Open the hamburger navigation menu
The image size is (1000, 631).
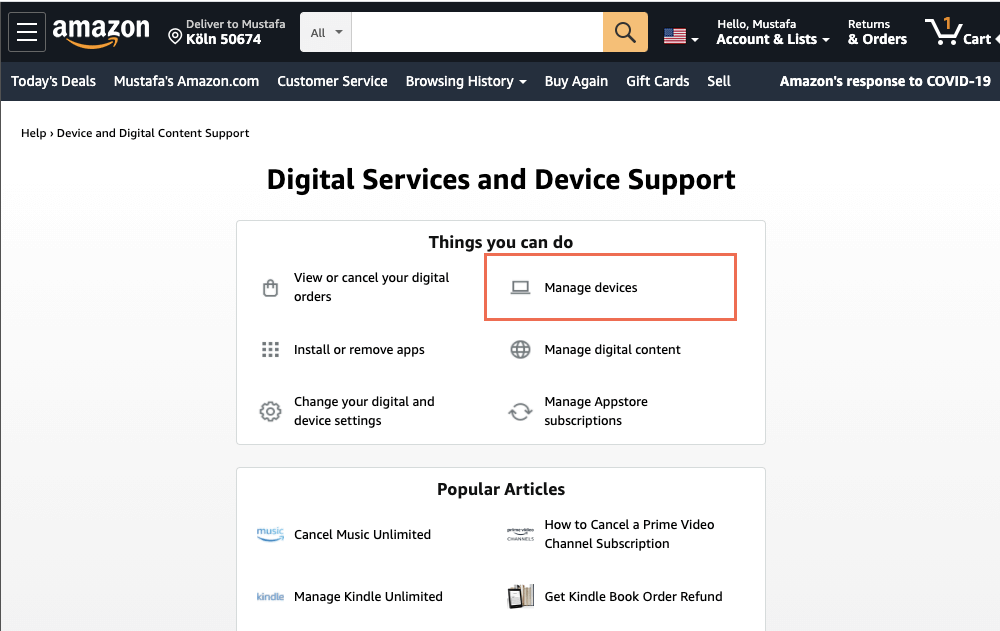(x=26, y=31)
